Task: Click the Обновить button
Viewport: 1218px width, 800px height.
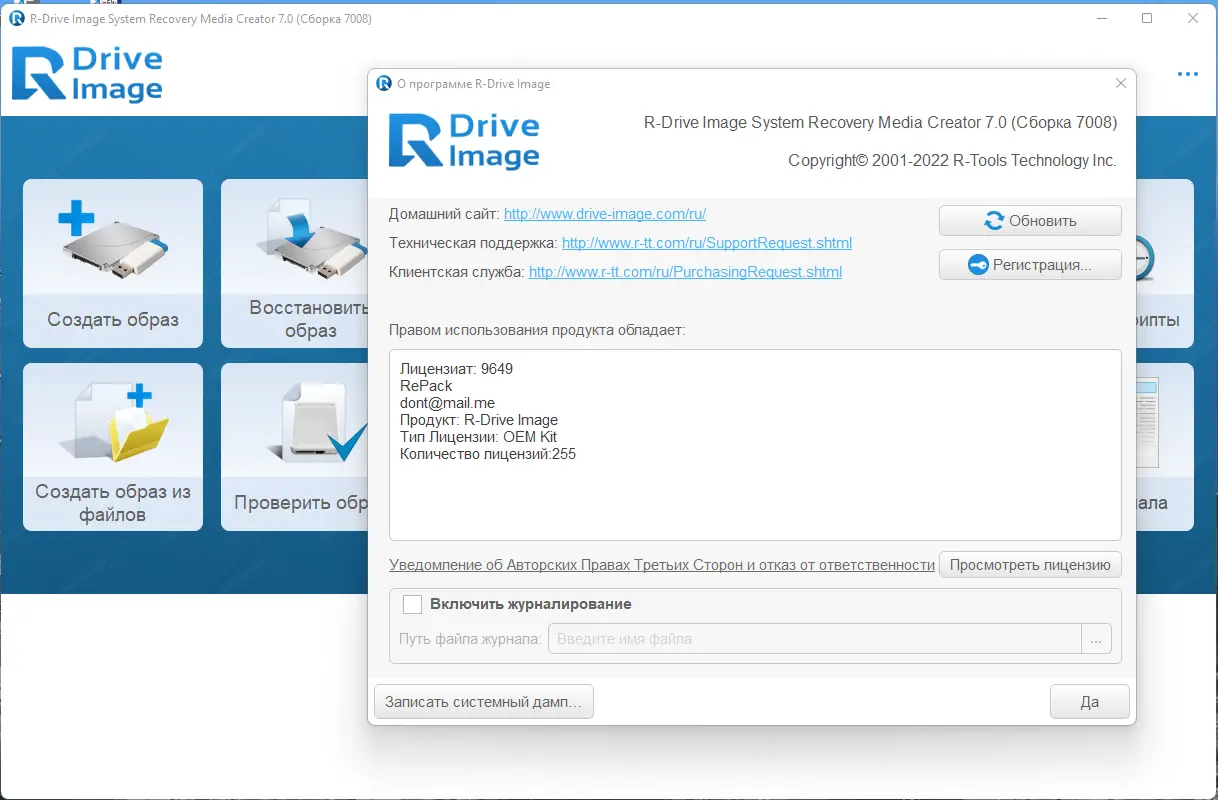Action: [1030, 221]
